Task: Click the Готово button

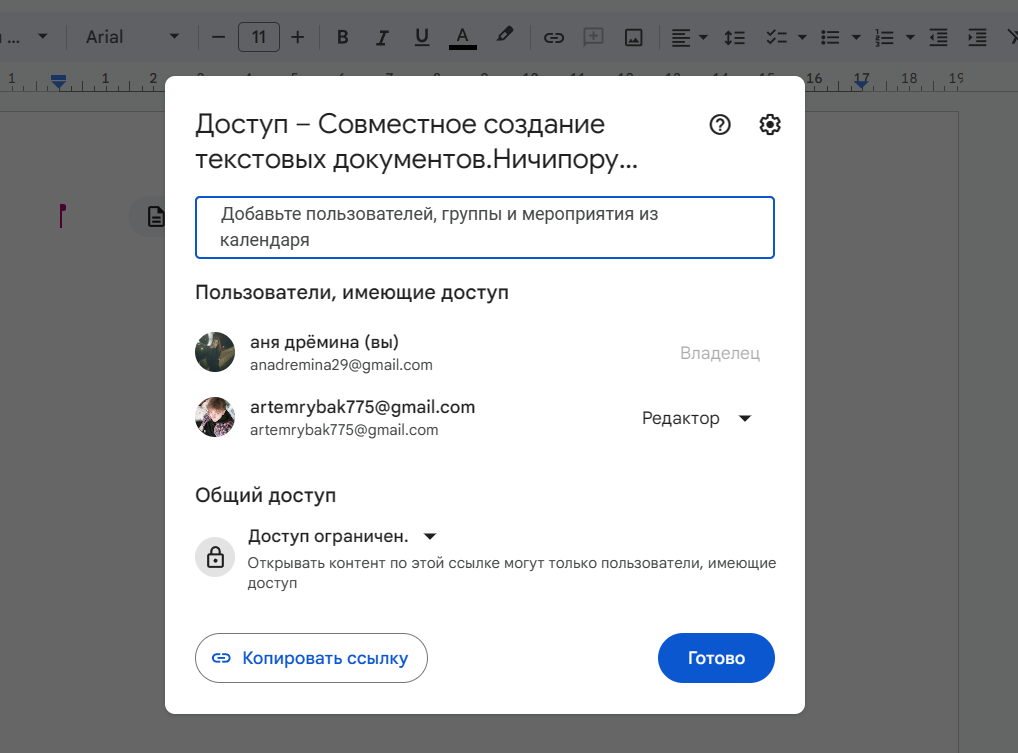Action: coord(716,658)
